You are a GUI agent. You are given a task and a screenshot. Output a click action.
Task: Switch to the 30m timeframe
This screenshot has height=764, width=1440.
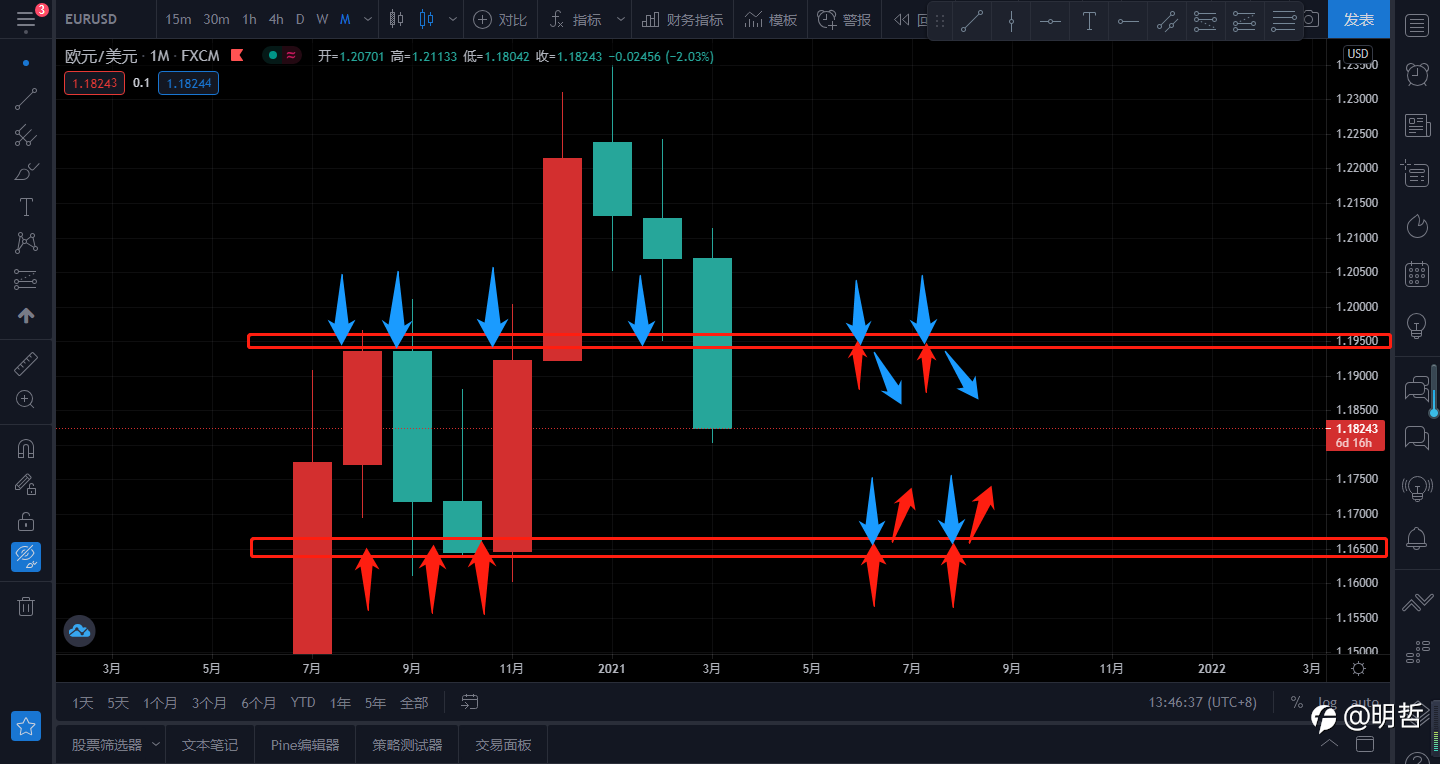[x=216, y=19]
